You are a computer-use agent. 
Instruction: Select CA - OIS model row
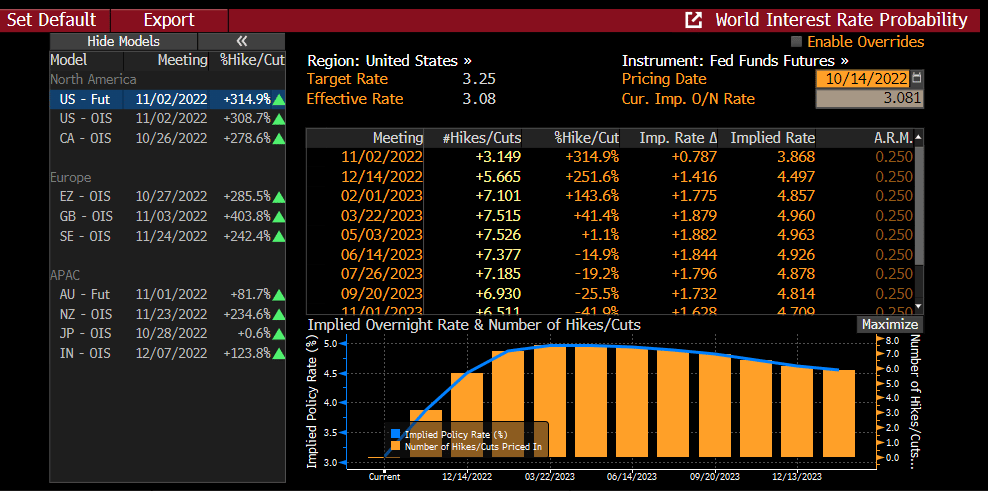(168, 138)
